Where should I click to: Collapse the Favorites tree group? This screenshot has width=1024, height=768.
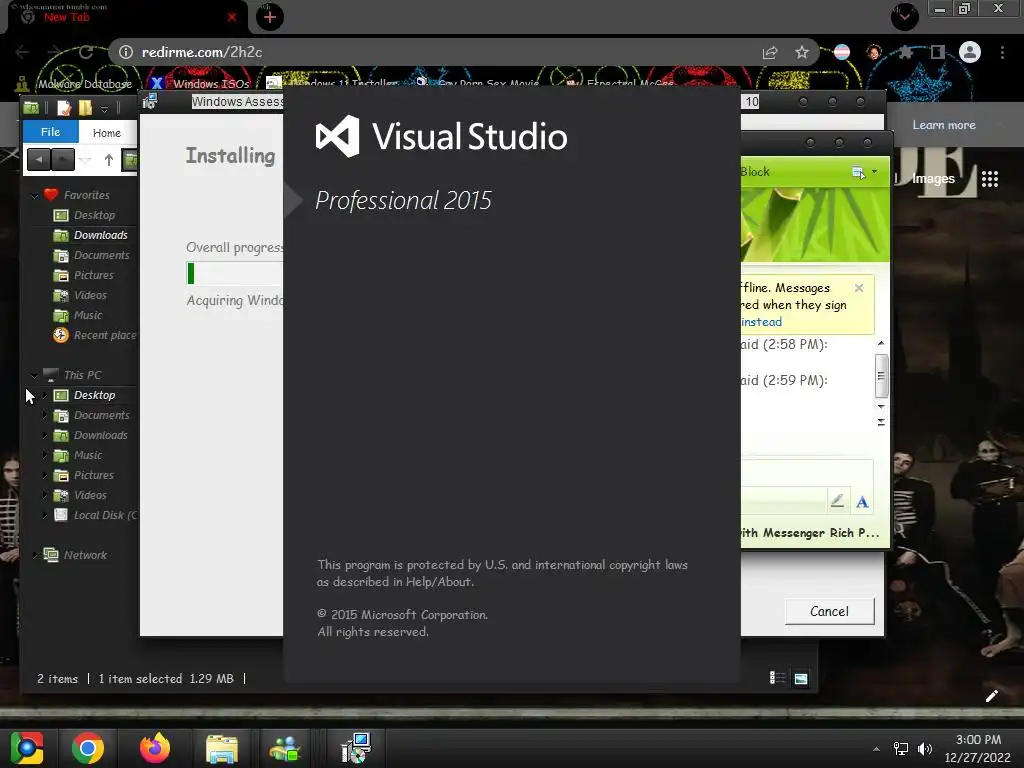[x=35, y=195]
